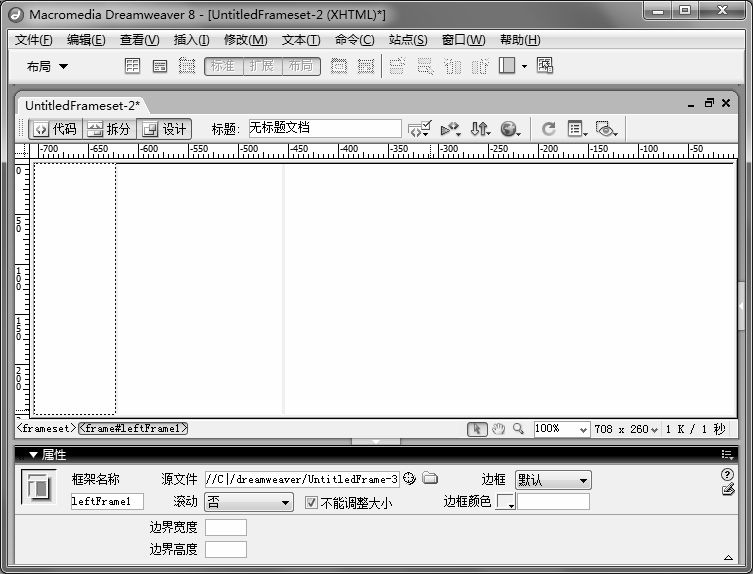Viewport: 753px width, 574px height.
Task: Open the 708 x 260 window size dropdown
Action: [x=626, y=429]
